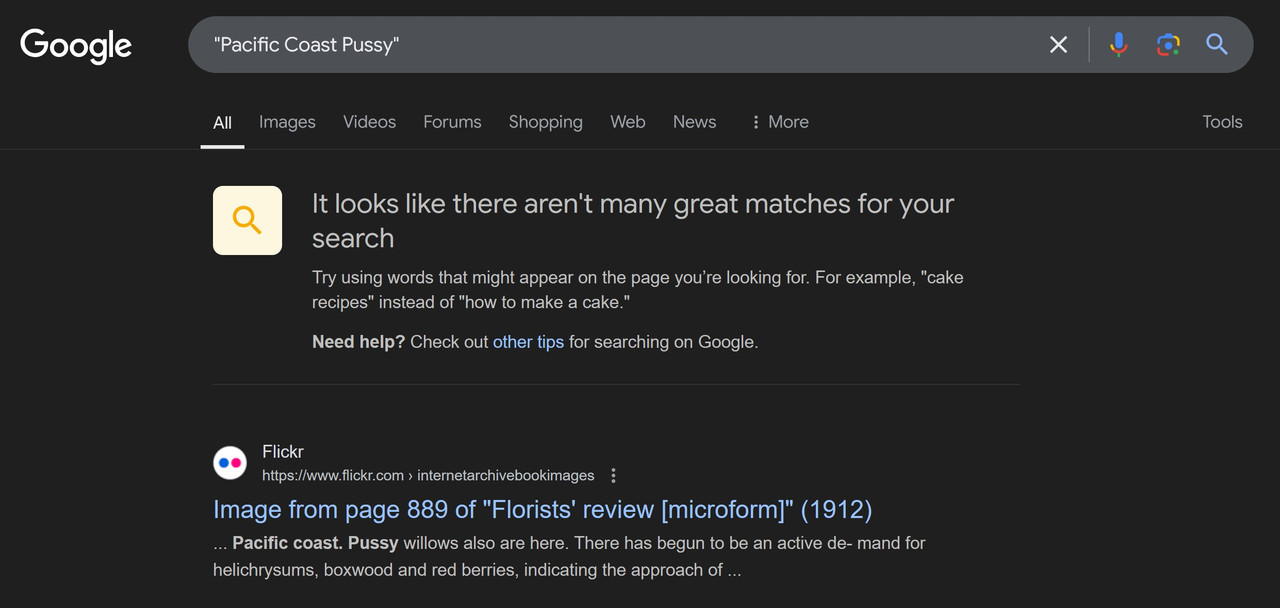Switch to the Web tab
Viewport: 1280px width, 608px height.
click(x=628, y=122)
